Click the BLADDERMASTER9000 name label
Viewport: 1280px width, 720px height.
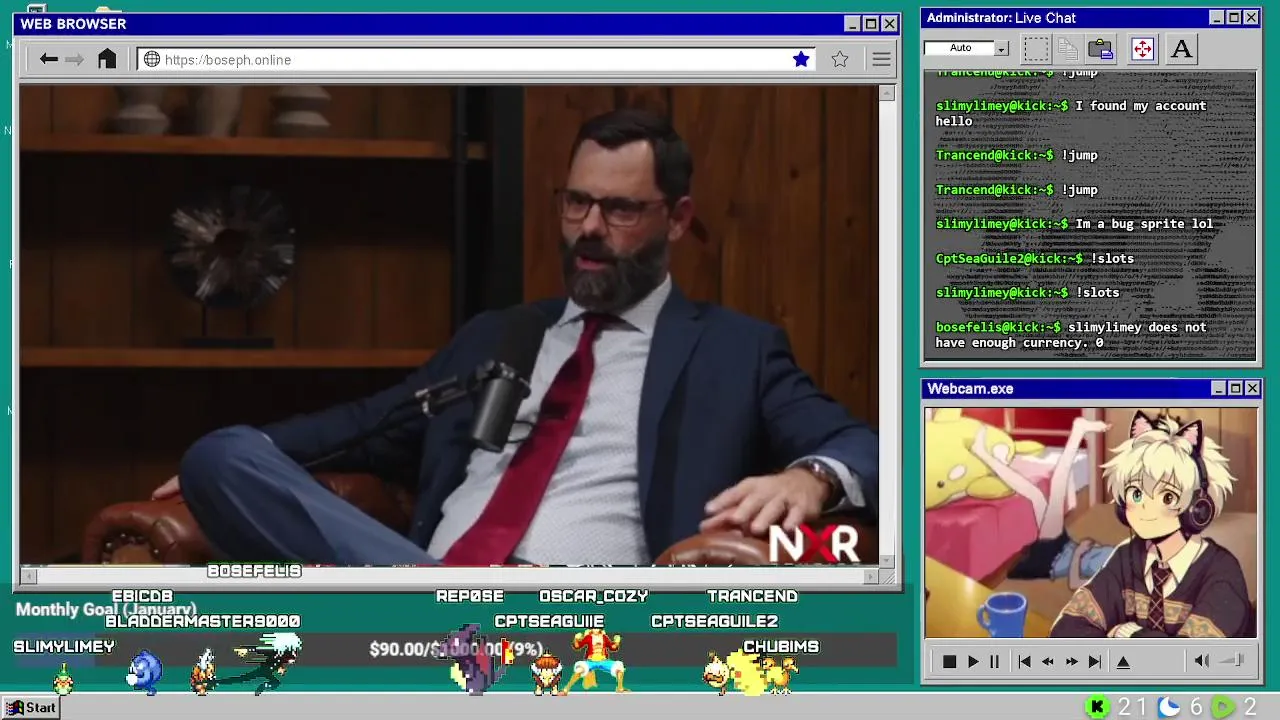click(x=202, y=621)
